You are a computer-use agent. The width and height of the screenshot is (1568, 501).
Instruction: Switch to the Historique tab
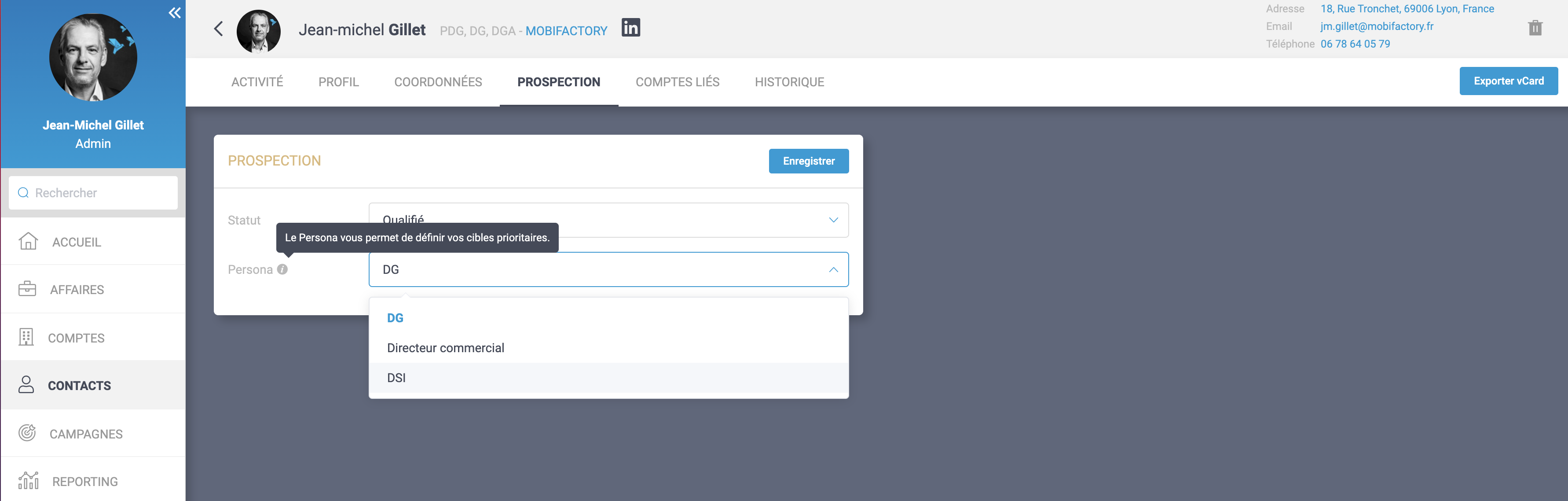point(789,82)
